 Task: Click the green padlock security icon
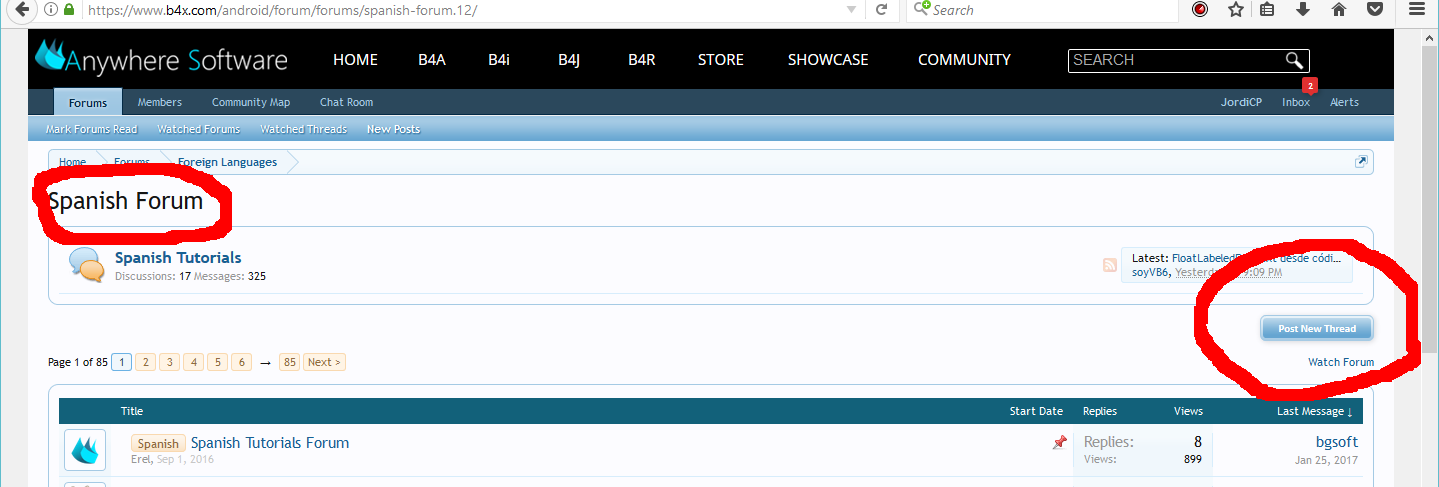[x=69, y=10]
